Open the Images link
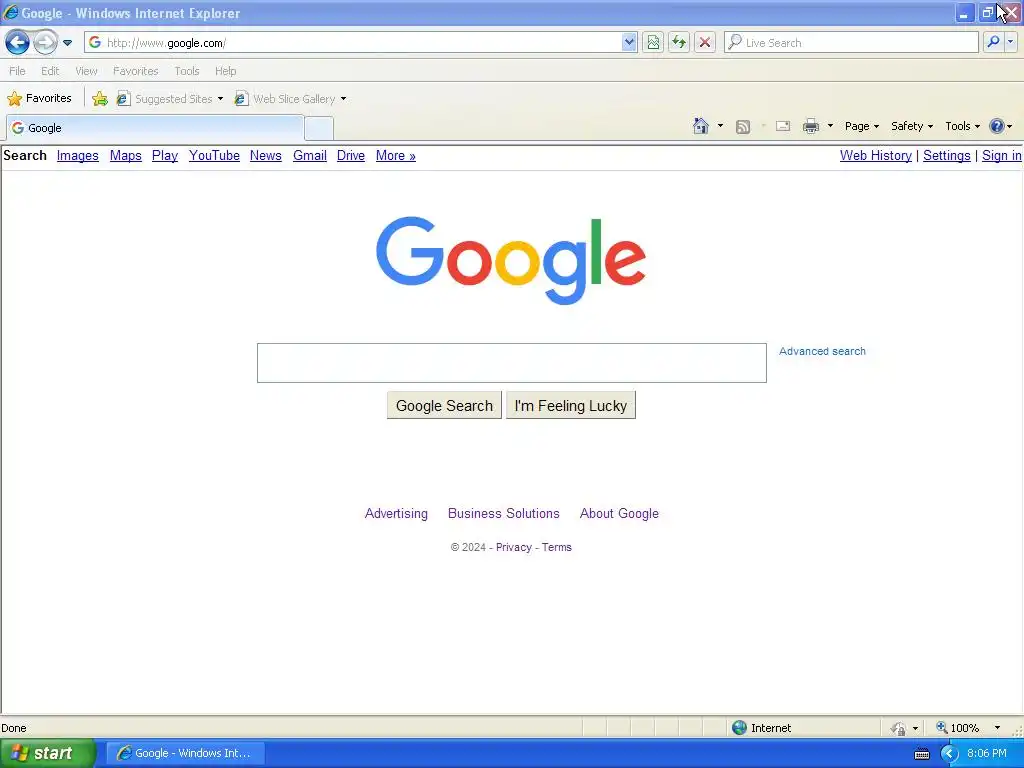The width and height of the screenshot is (1024, 768). point(78,155)
